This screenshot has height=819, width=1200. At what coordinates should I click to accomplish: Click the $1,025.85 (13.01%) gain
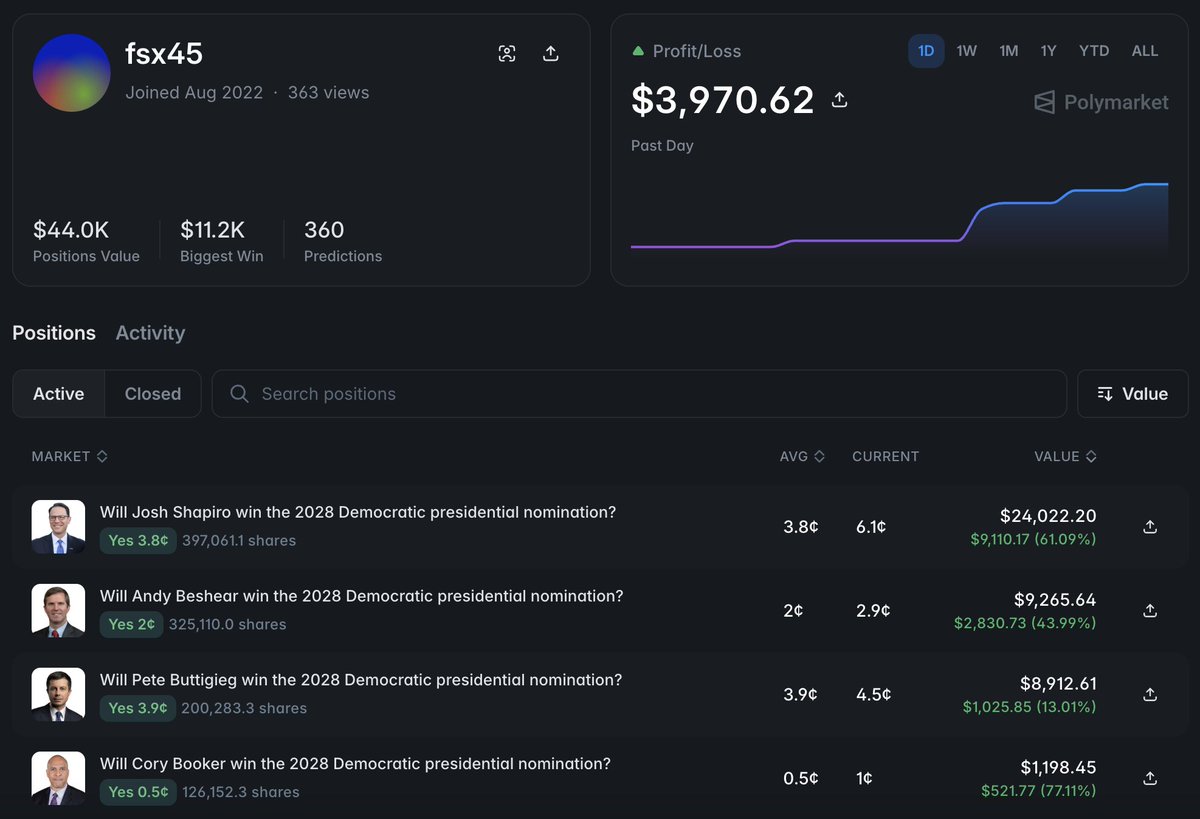click(x=1030, y=707)
